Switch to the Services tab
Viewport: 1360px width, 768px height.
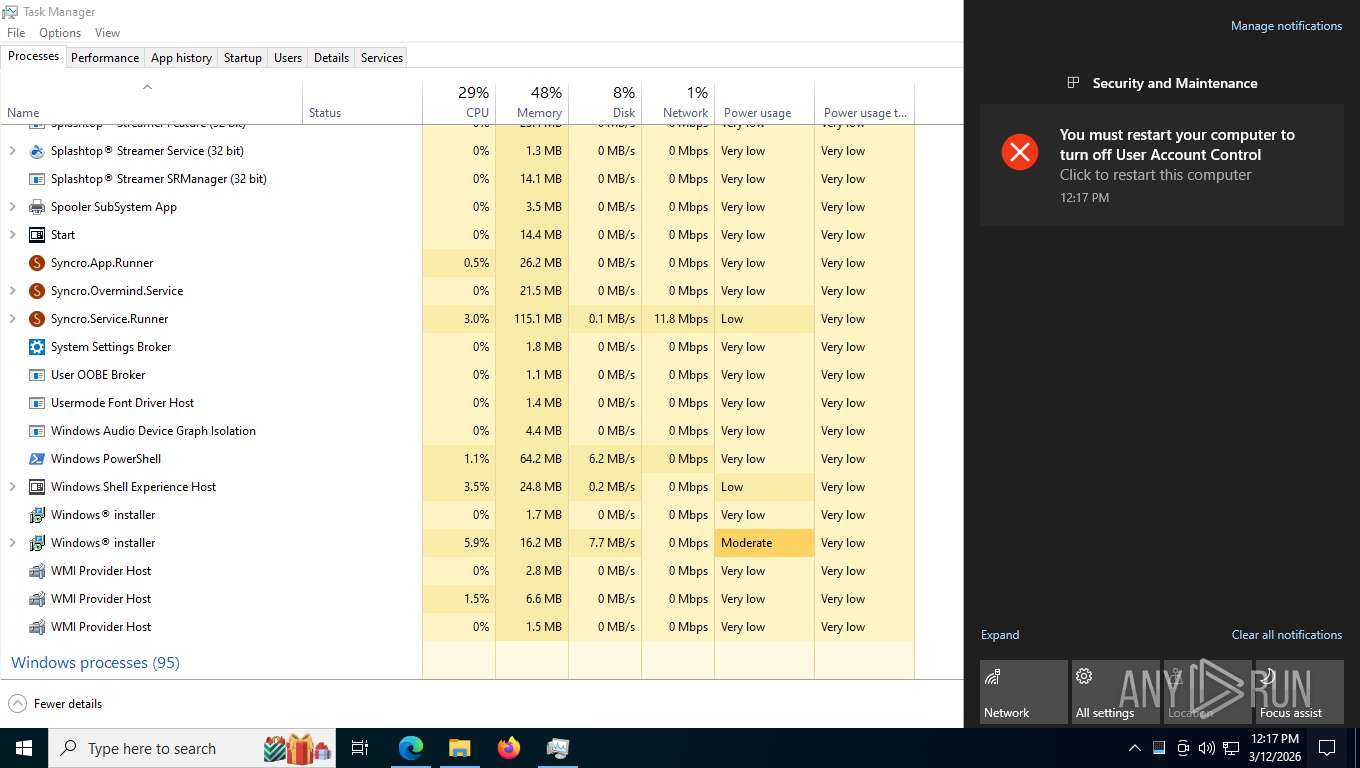coord(382,58)
